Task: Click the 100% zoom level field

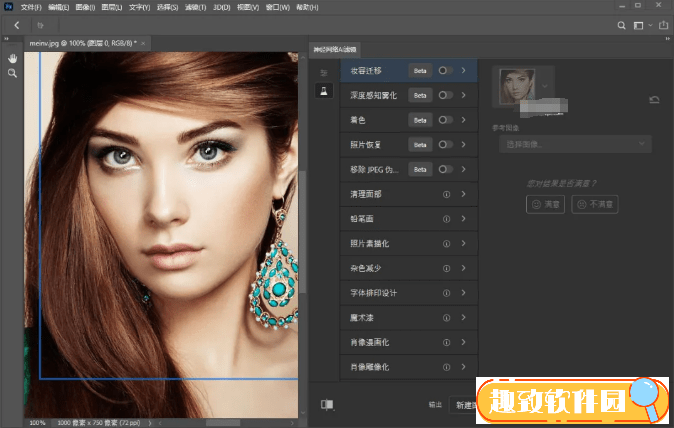Action: 37,423
